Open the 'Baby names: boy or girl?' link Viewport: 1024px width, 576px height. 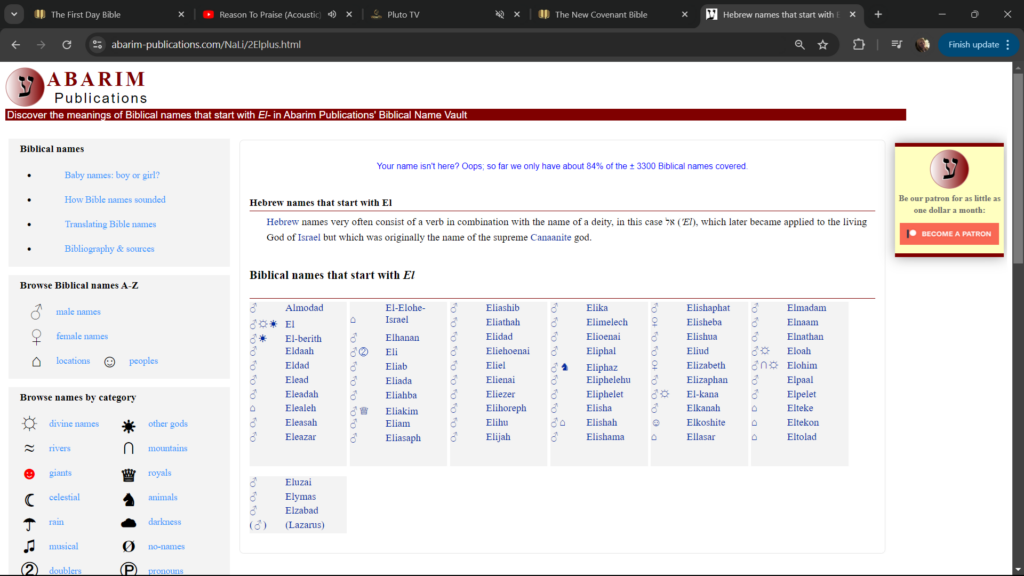pos(112,175)
